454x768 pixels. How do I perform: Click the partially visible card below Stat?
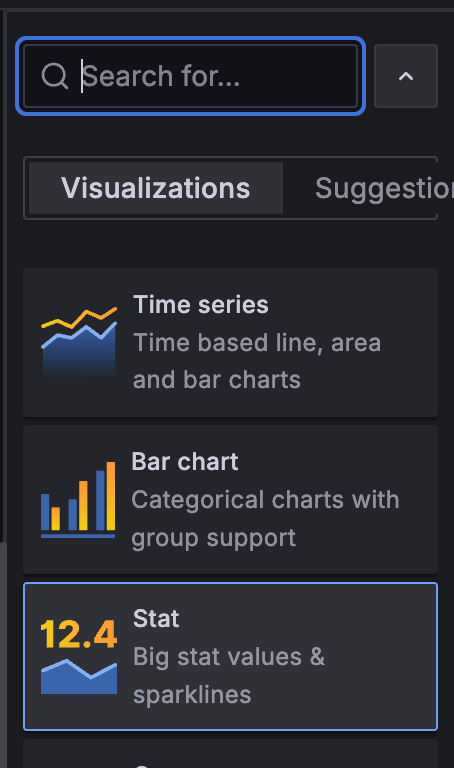(230, 754)
